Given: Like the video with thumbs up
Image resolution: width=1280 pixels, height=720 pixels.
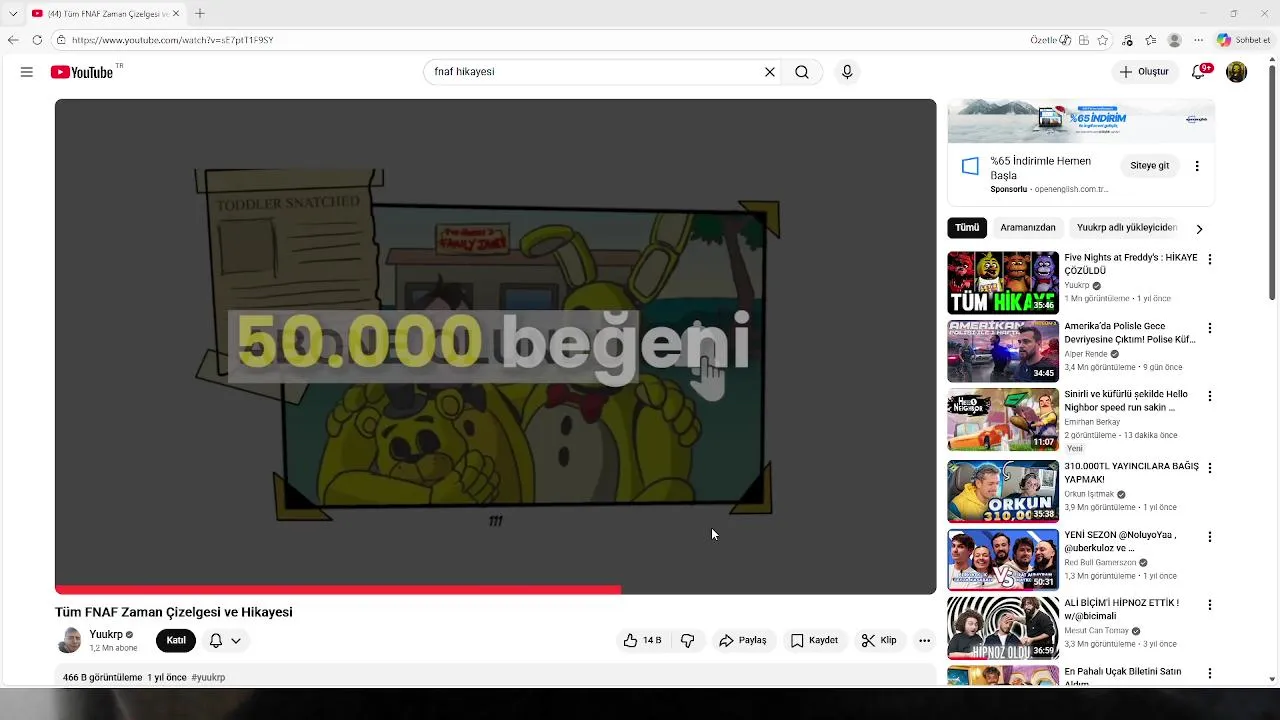Looking at the screenshot, I should point(642,641).
